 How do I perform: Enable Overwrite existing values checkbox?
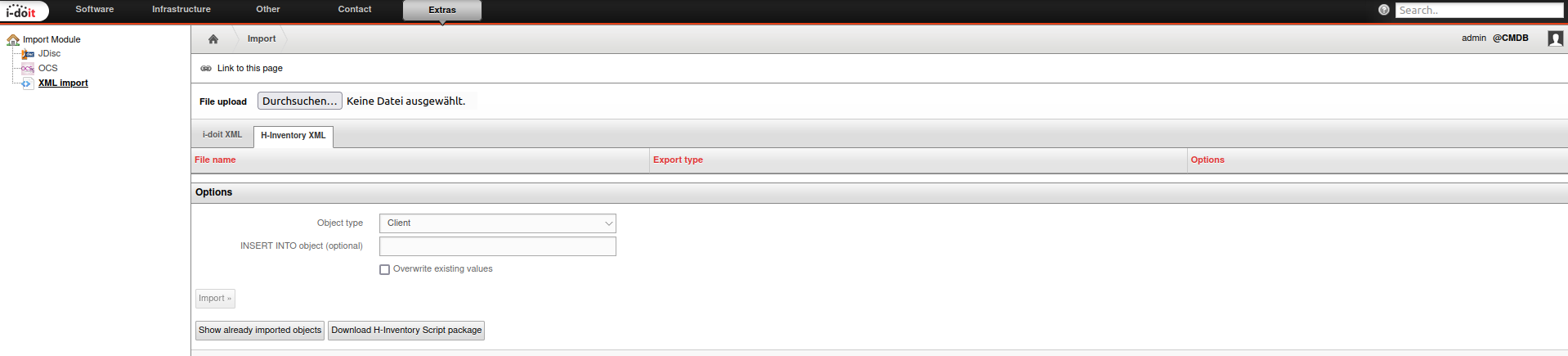pos(384,269)
